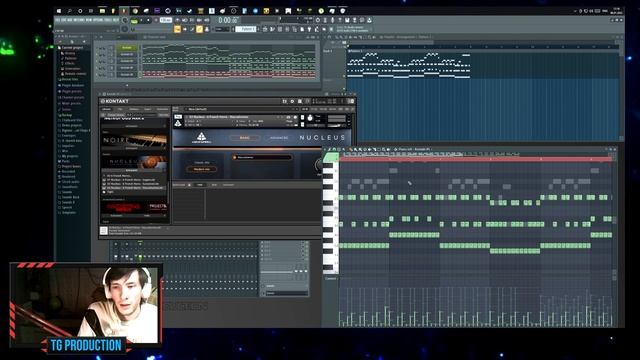Viewport: 640px width, 360px height.
Task: Click the Kontakt logo in plugin header
Action: coord(115,101)
